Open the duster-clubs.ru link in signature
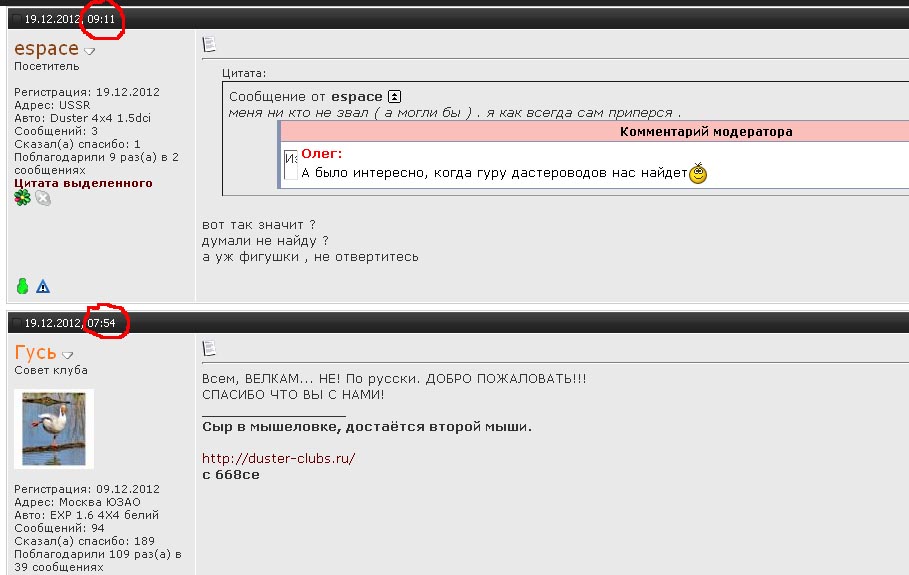 [278, 458]
